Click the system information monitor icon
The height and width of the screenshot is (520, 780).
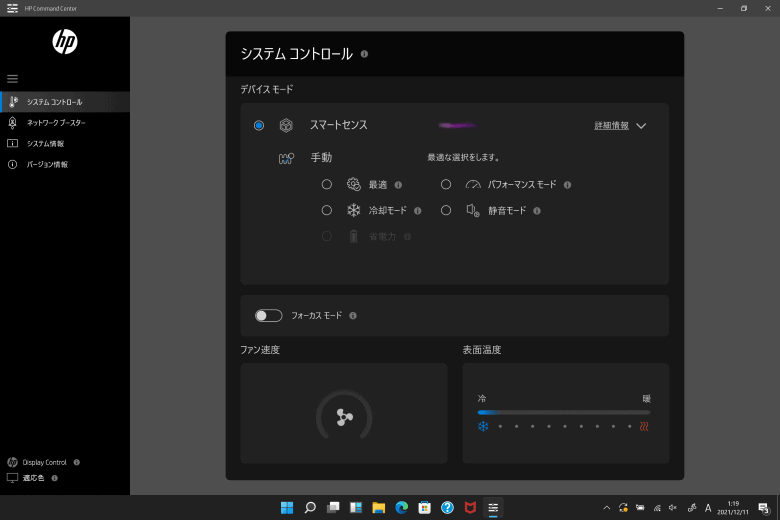[x=12, y=143]
